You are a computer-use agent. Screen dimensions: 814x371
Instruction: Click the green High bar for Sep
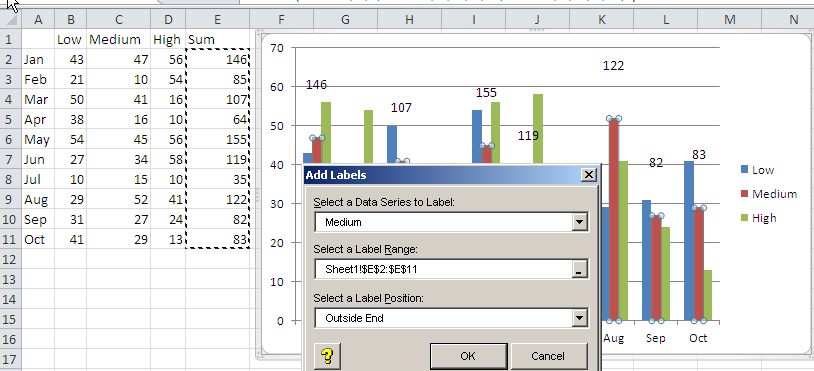pos(666,274)
